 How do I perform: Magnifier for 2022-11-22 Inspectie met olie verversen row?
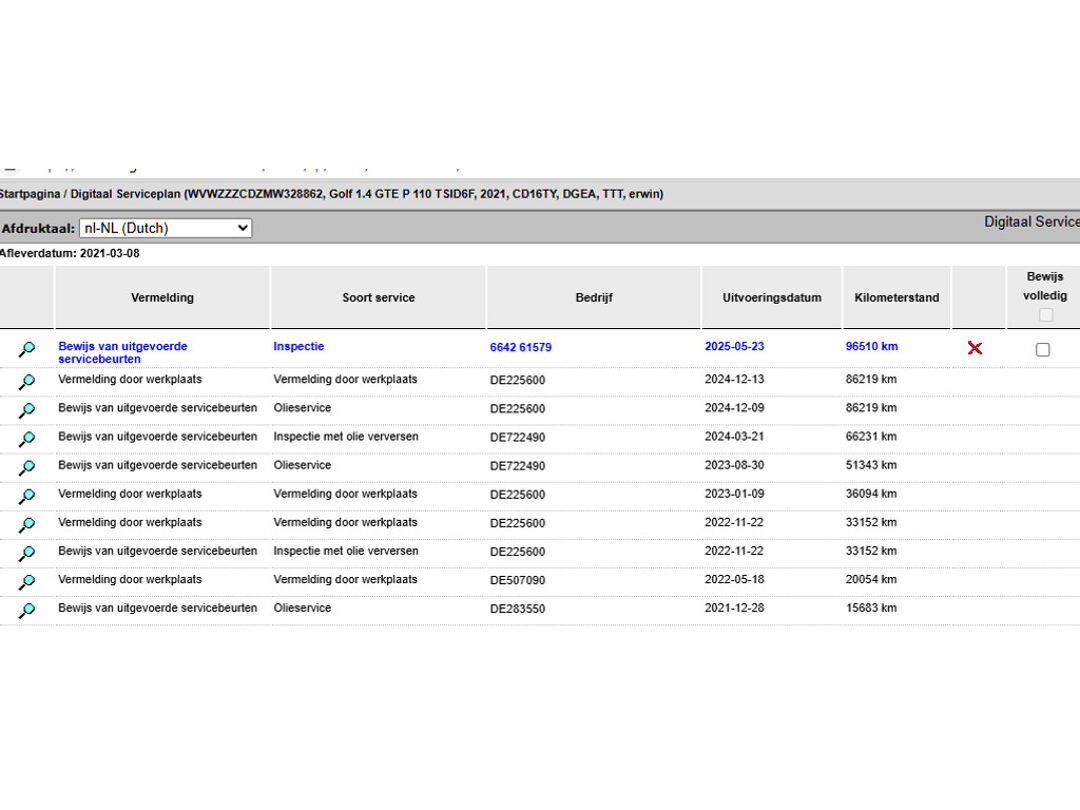(26, 552)
